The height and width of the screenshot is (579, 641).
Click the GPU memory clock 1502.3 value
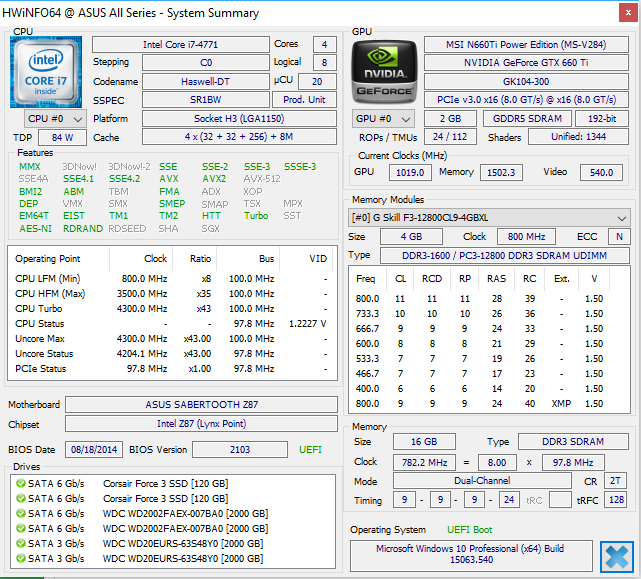tap(501, 173)
